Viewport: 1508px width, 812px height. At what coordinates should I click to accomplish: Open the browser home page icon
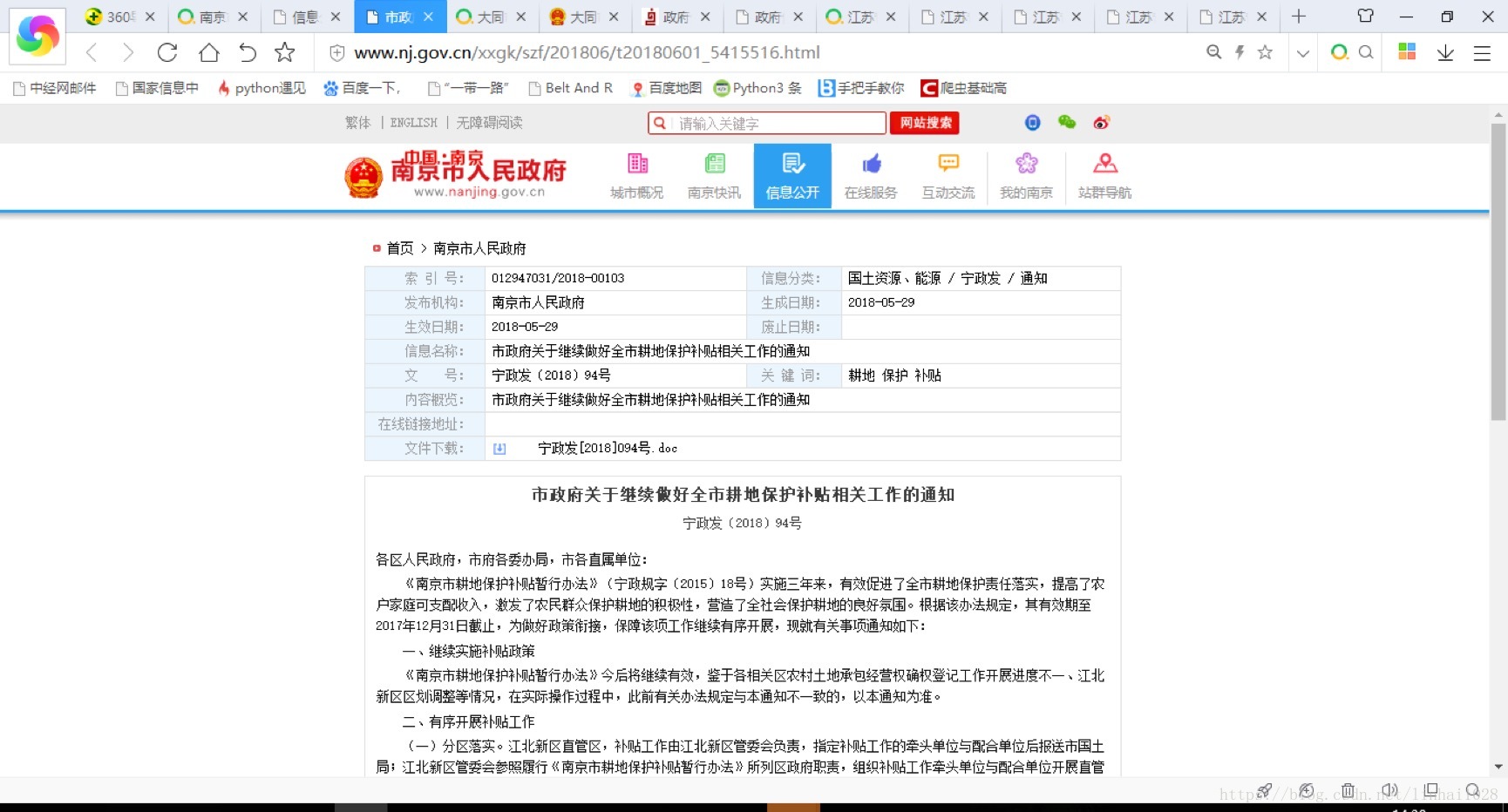click(x=209, y=52)
